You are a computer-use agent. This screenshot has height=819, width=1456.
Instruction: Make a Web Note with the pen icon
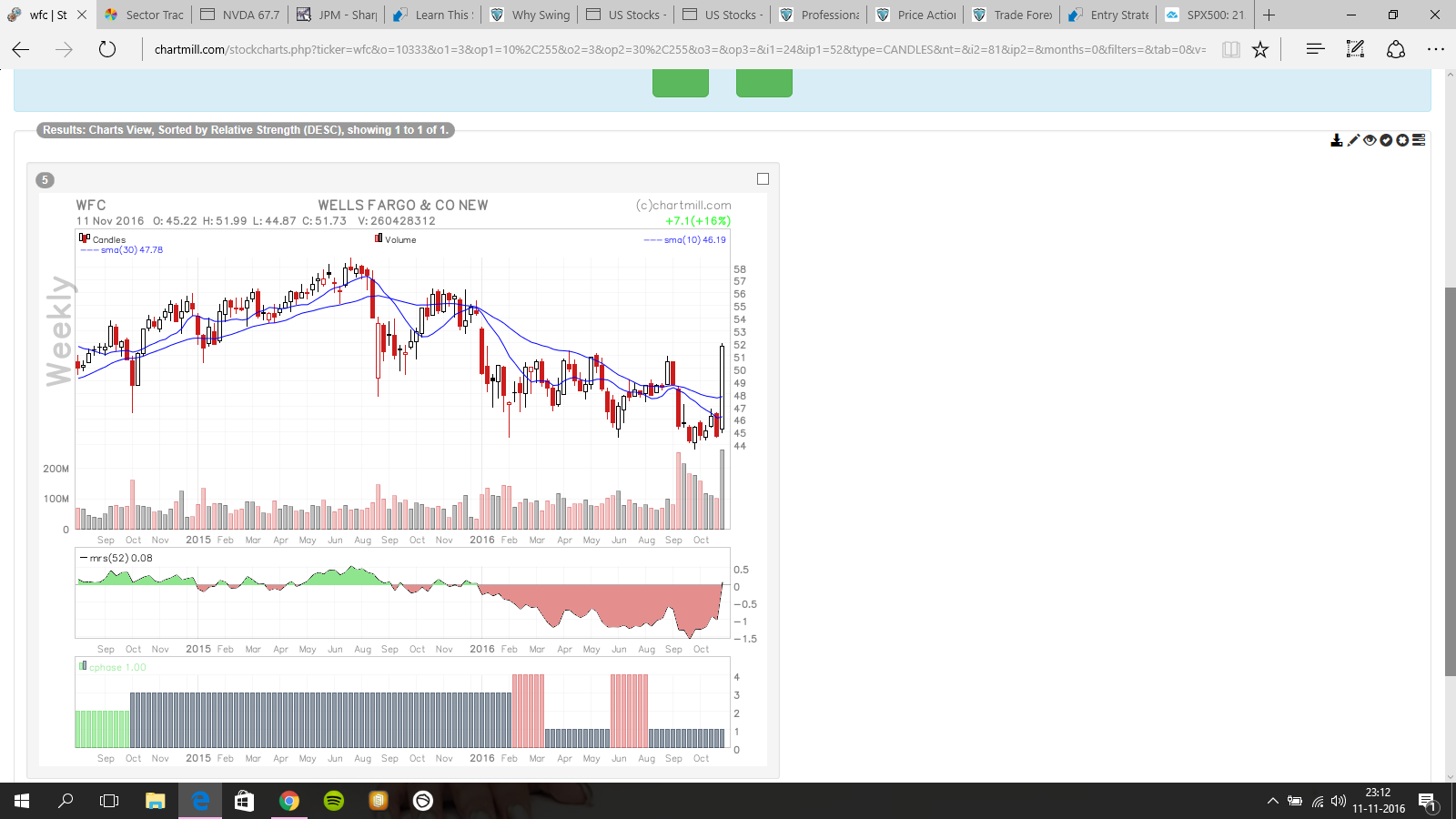1355,50
